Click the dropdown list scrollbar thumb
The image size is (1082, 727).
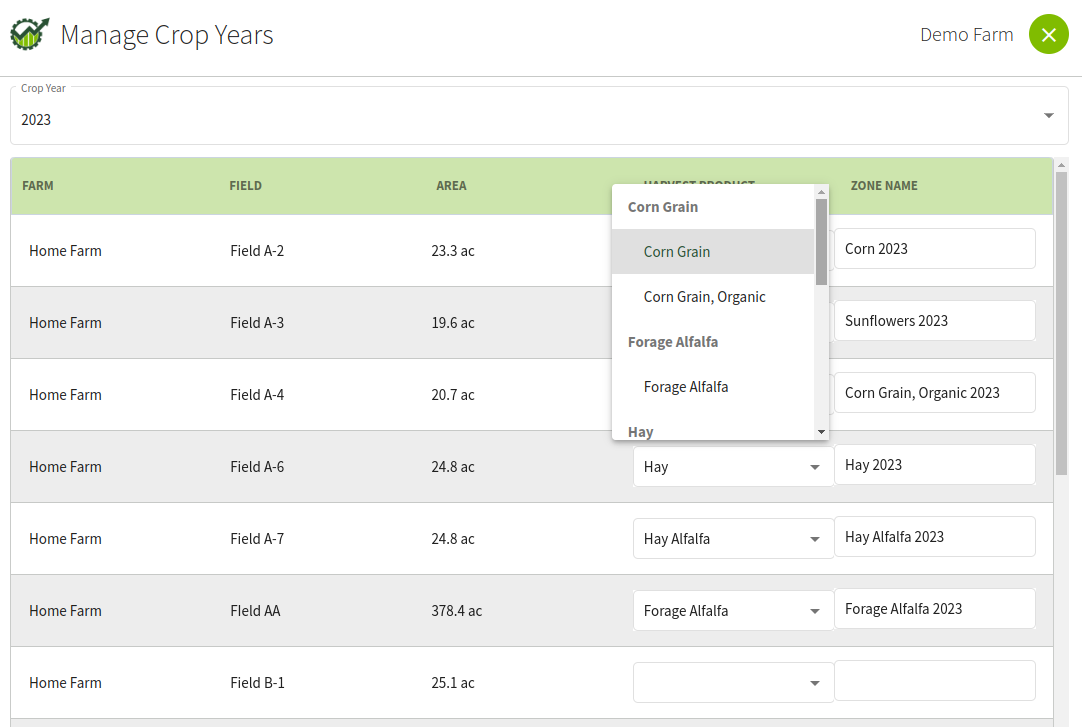[x=821, y=242]
